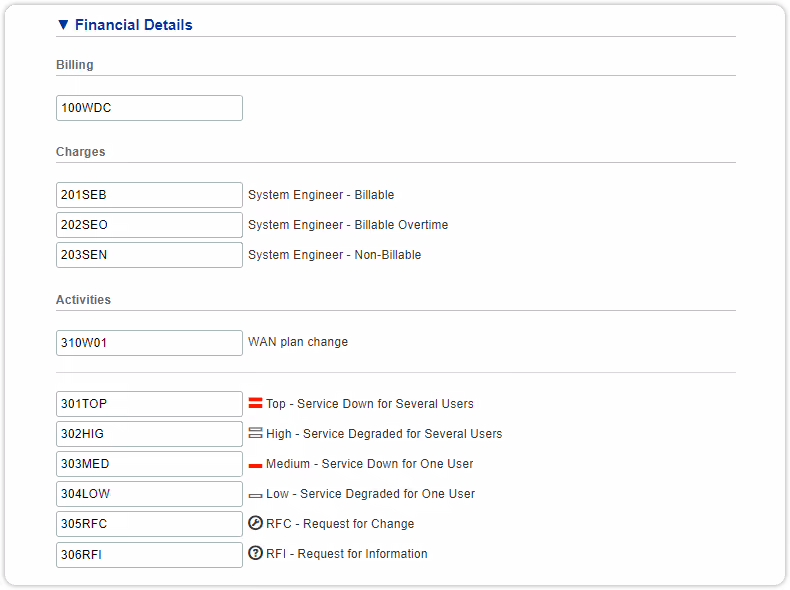This screenshot has height=590, width=790.
Task: Click the Top priority double red bar icon
Action: click(x=255, y=403)
